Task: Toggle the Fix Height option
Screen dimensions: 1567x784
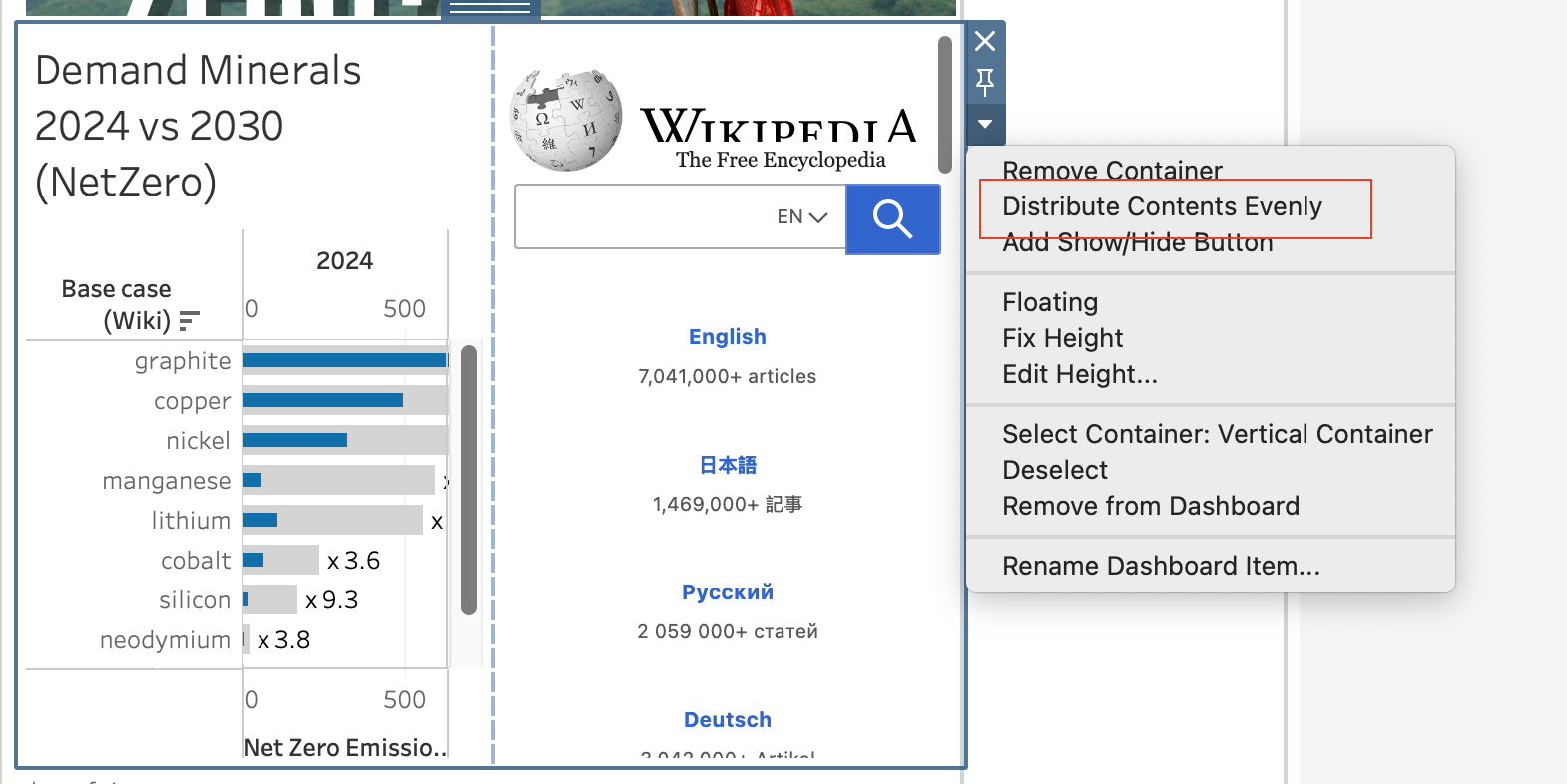Action: tap(1063, 338)
